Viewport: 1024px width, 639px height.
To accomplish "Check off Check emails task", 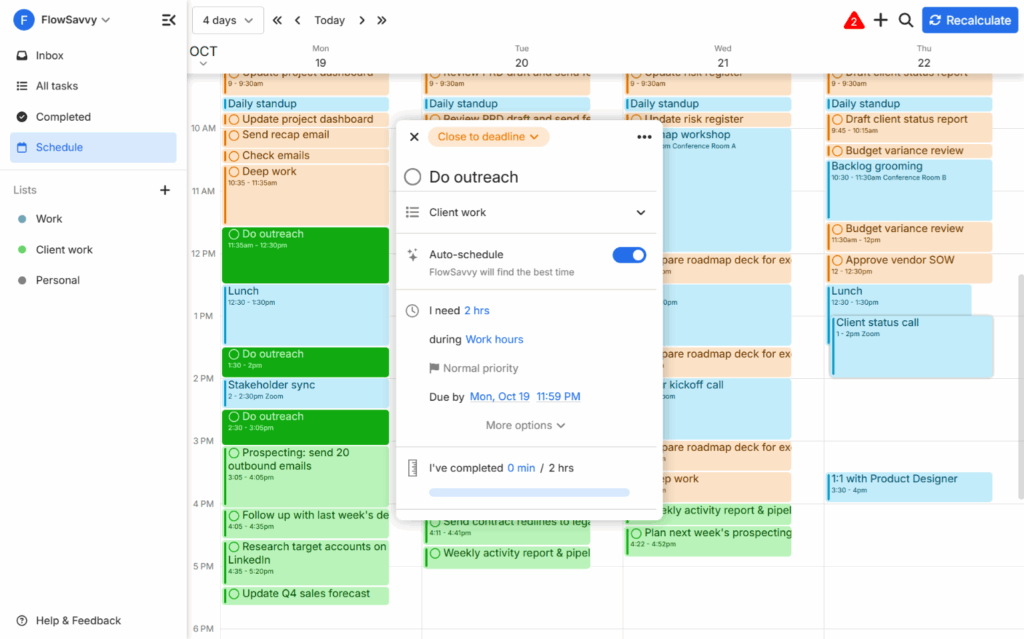I will (x=234, y=156).
